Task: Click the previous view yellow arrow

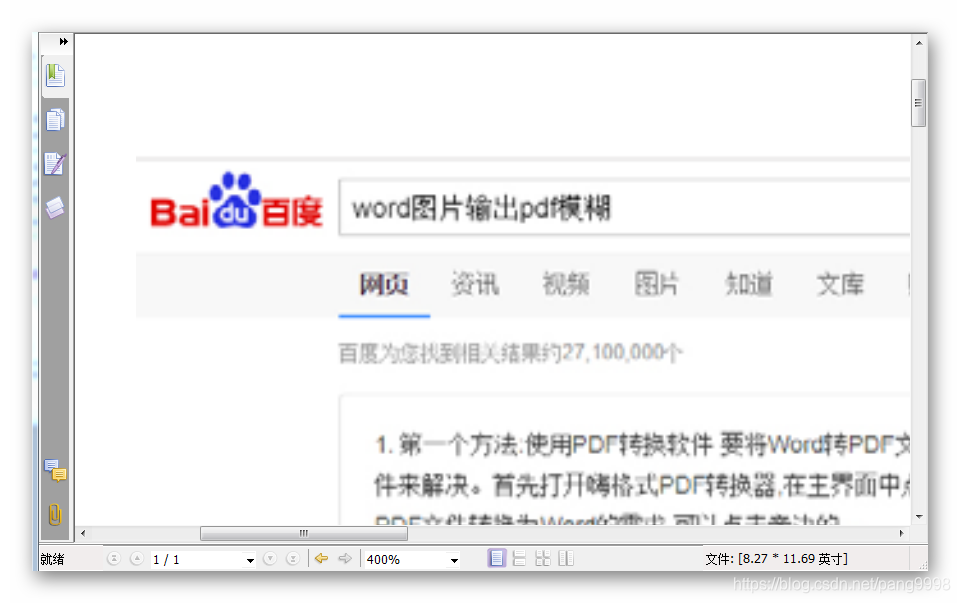Action: [321, 558]
